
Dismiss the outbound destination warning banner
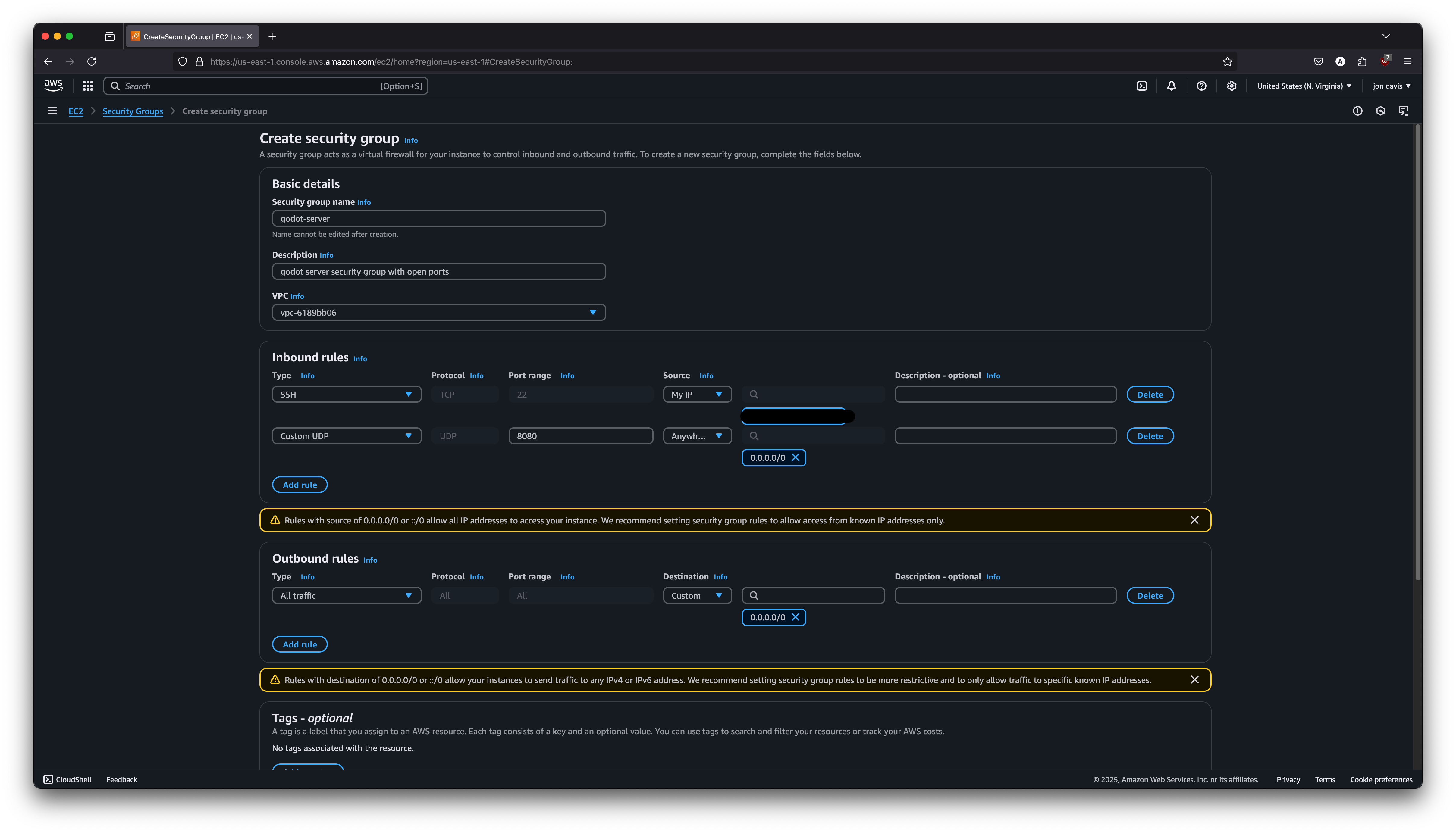click(1194, 680)
